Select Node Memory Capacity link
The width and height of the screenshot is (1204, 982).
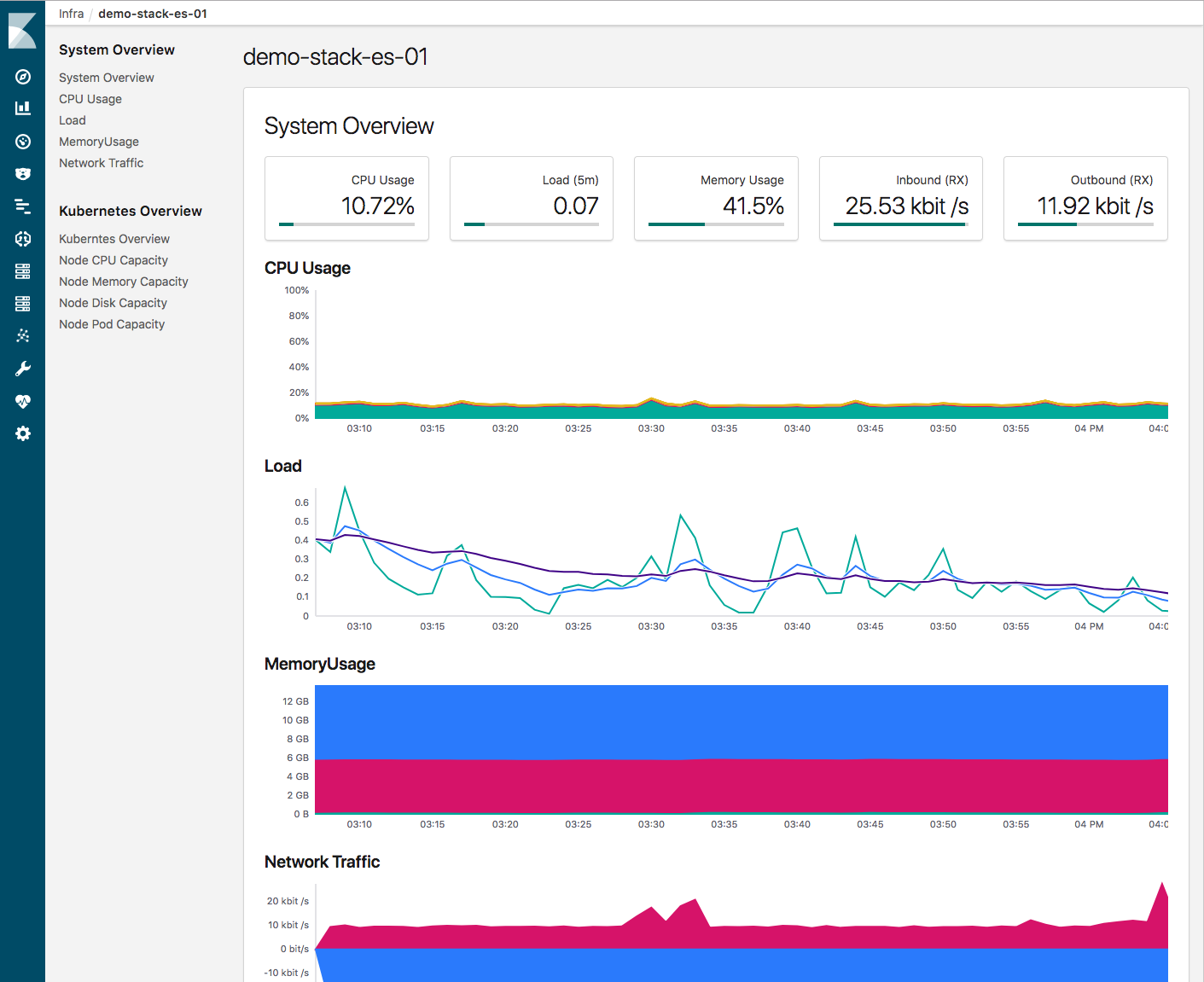[124, 282]
